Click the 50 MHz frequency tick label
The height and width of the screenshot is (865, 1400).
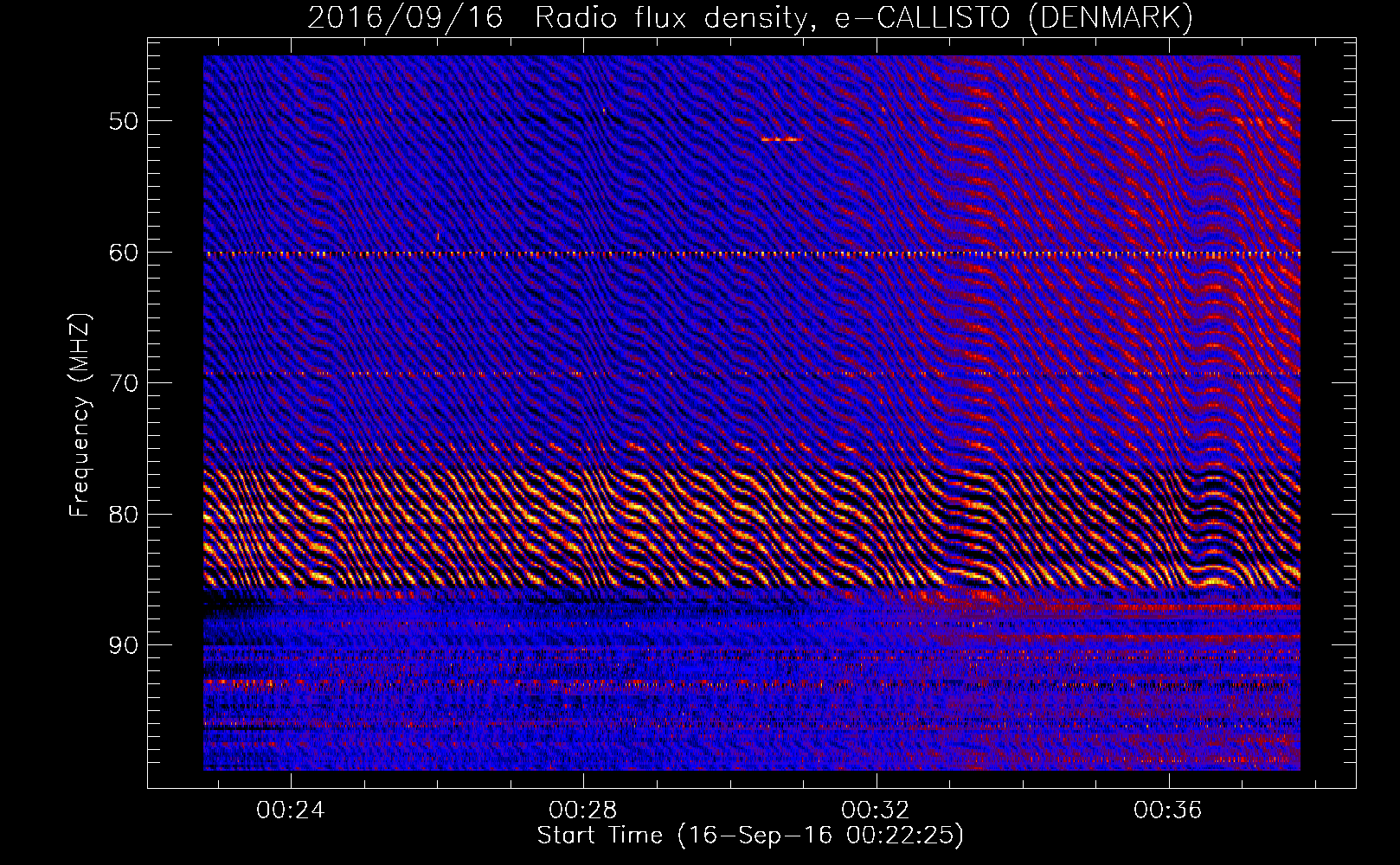(123, 121)
